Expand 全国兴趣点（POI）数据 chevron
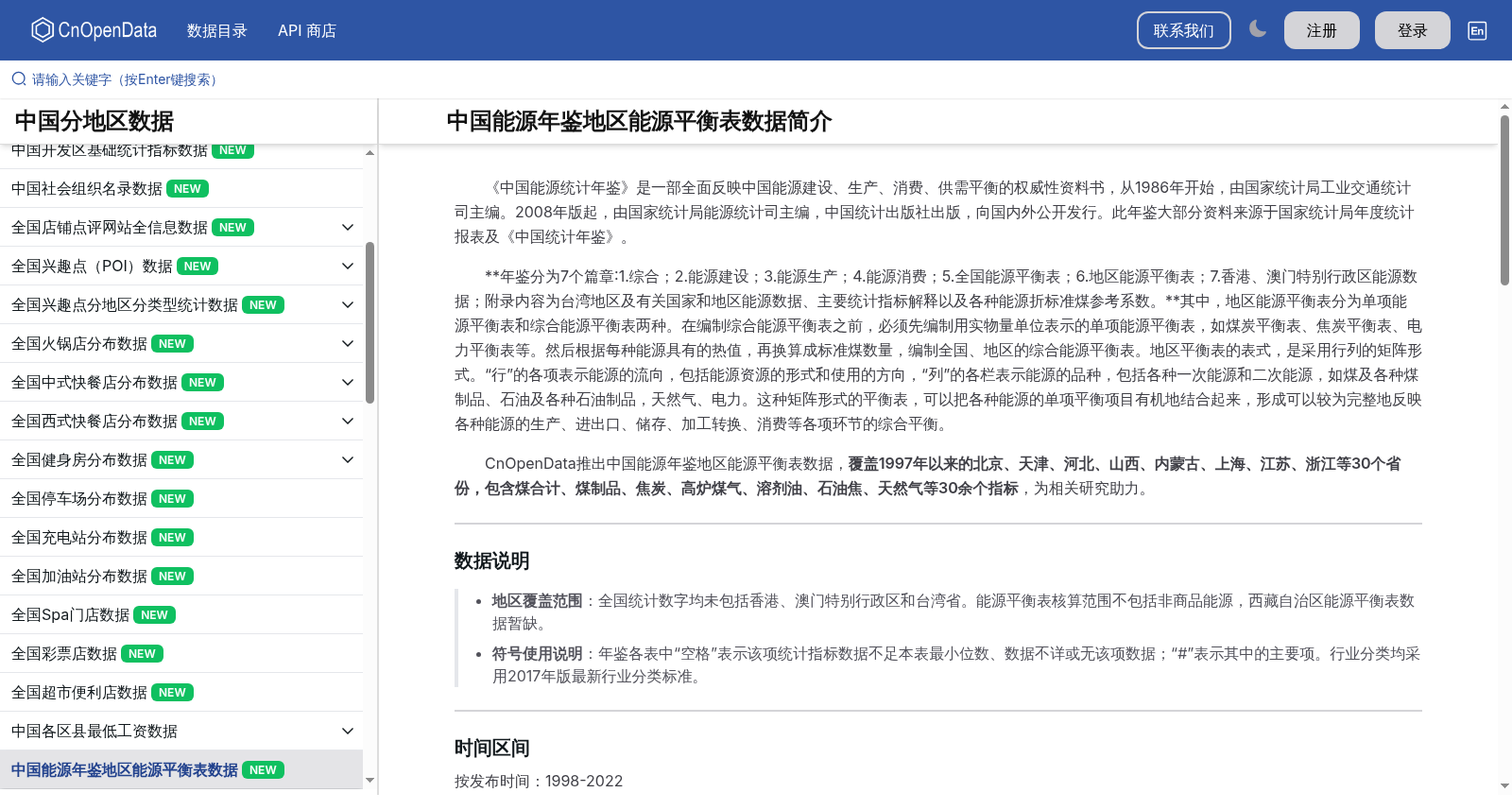Viewport: 1512px width, 810px height. [x=348, y=266]
